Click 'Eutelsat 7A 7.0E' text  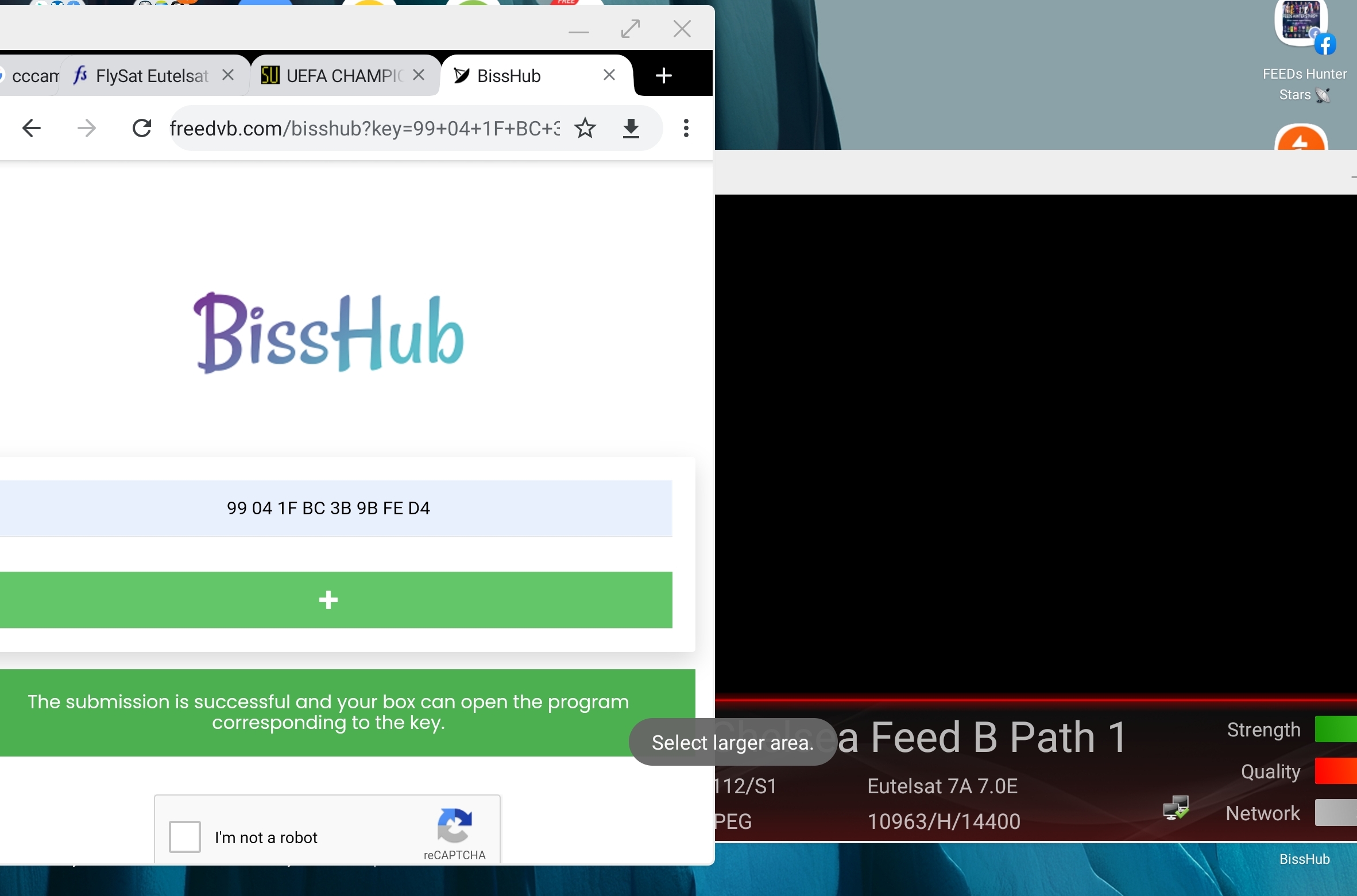coord(942,786)
